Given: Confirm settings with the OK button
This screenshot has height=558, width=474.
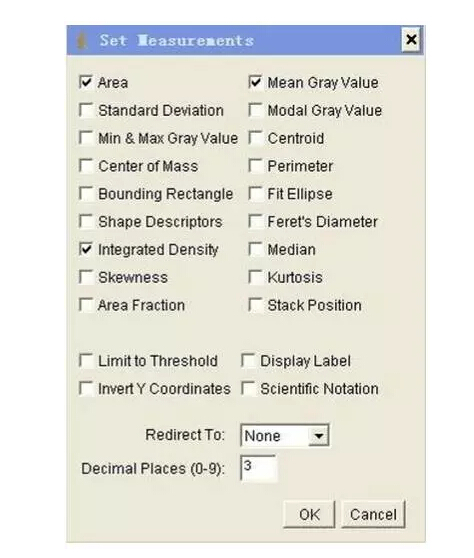Looking at the screenshot, I should [309, 514].
